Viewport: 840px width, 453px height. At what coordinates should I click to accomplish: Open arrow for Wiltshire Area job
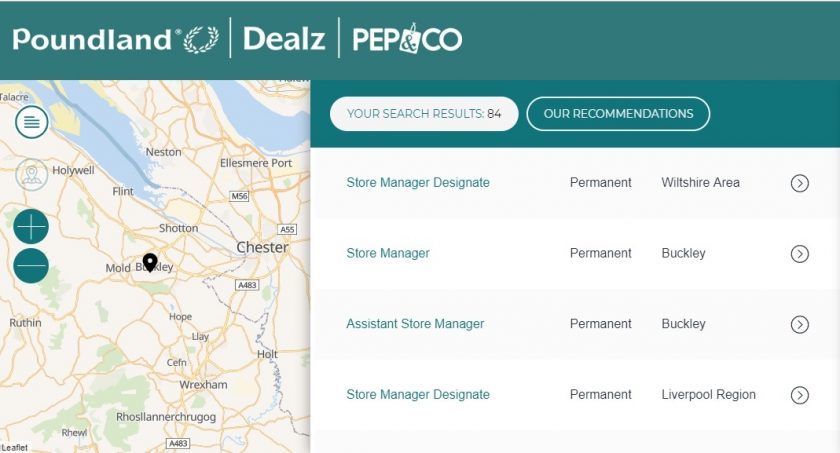coord(799,183)
